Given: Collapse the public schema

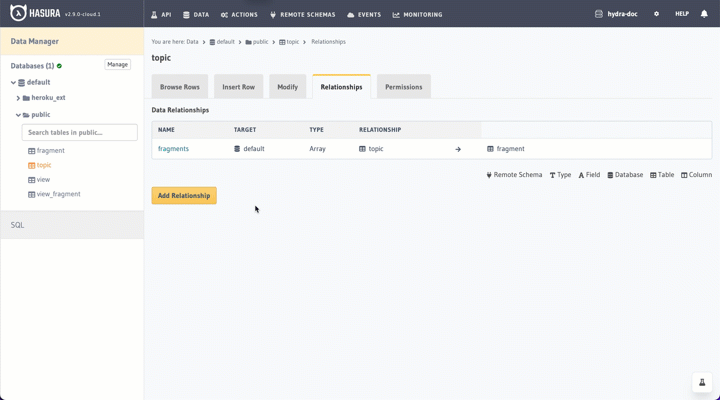Looking at the screenshot, I should tap(18, 115).
